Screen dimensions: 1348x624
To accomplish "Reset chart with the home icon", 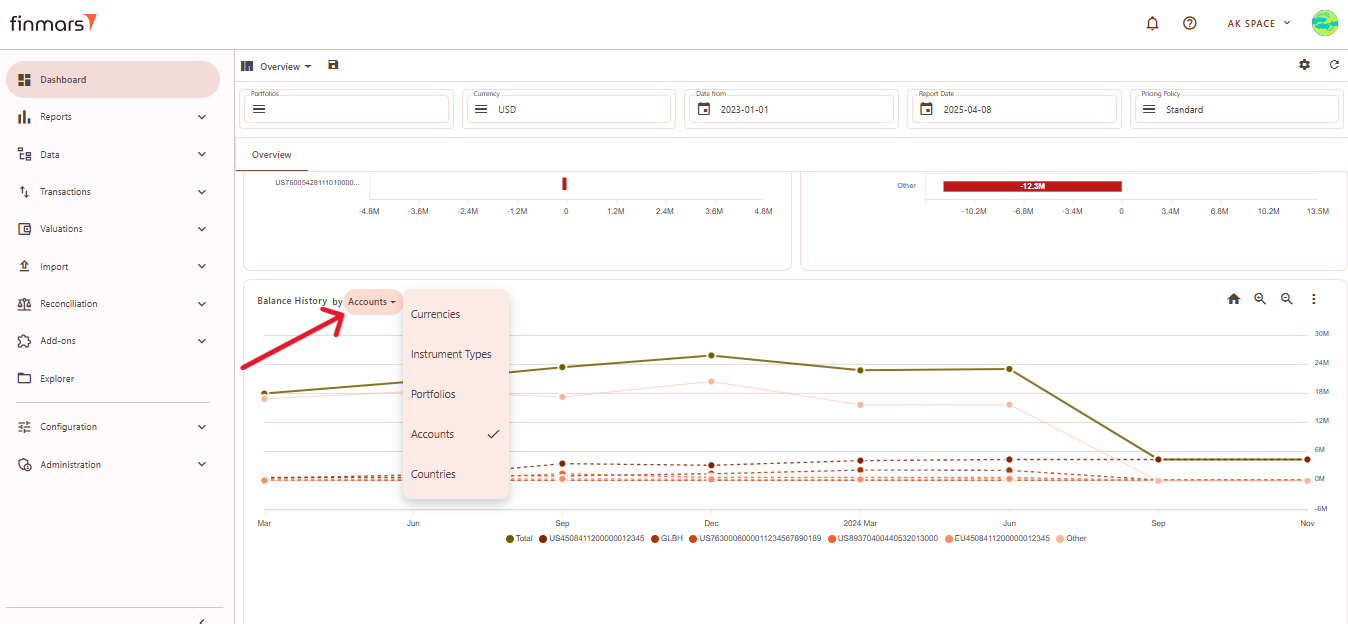I will (1233, 299).
